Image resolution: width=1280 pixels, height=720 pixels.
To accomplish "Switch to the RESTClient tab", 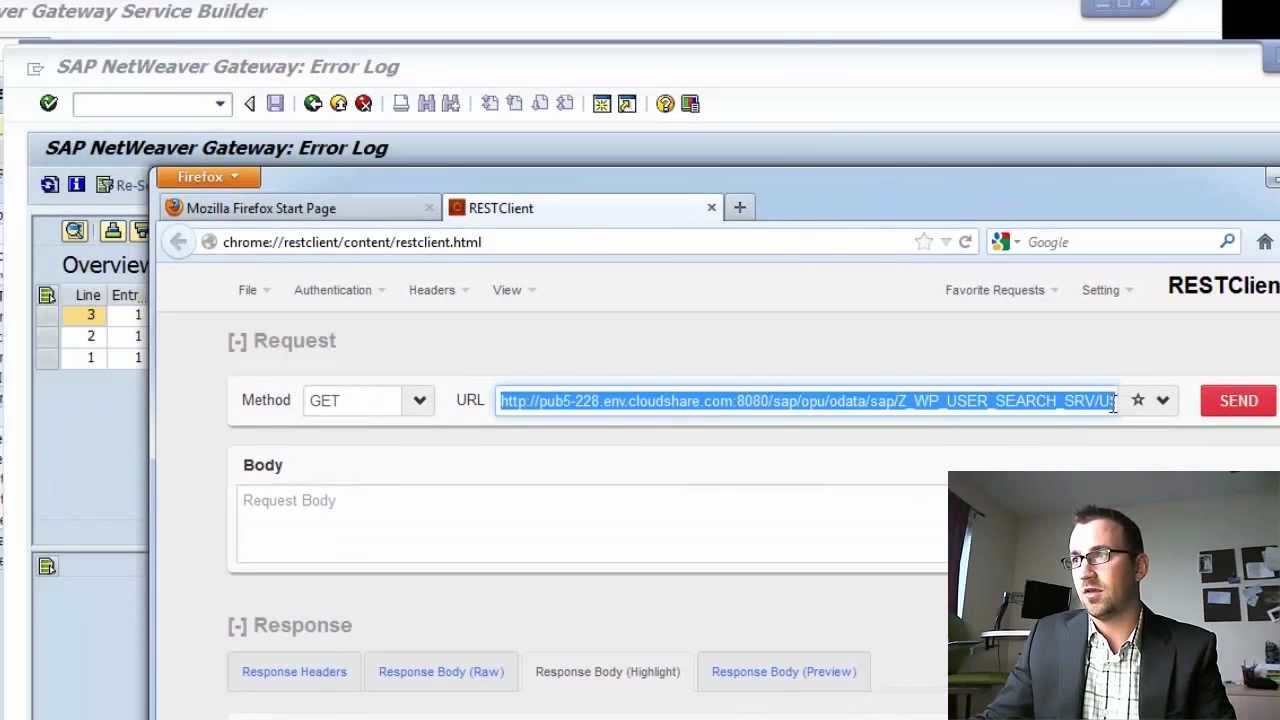I will 583,208.
